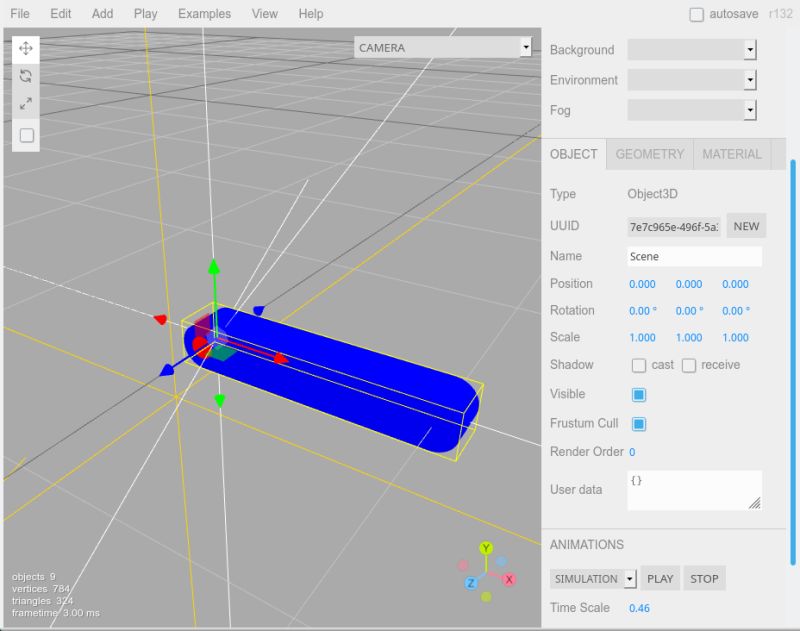
Task: Open the Add menu
Action: click(x=103, y=14)
